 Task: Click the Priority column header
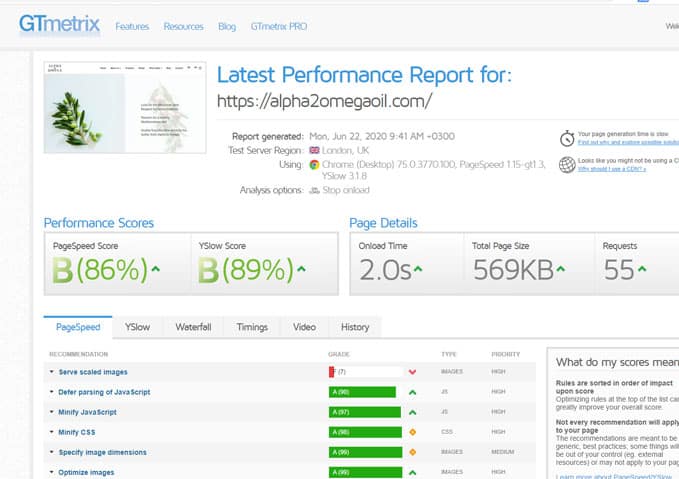point(505,354)
